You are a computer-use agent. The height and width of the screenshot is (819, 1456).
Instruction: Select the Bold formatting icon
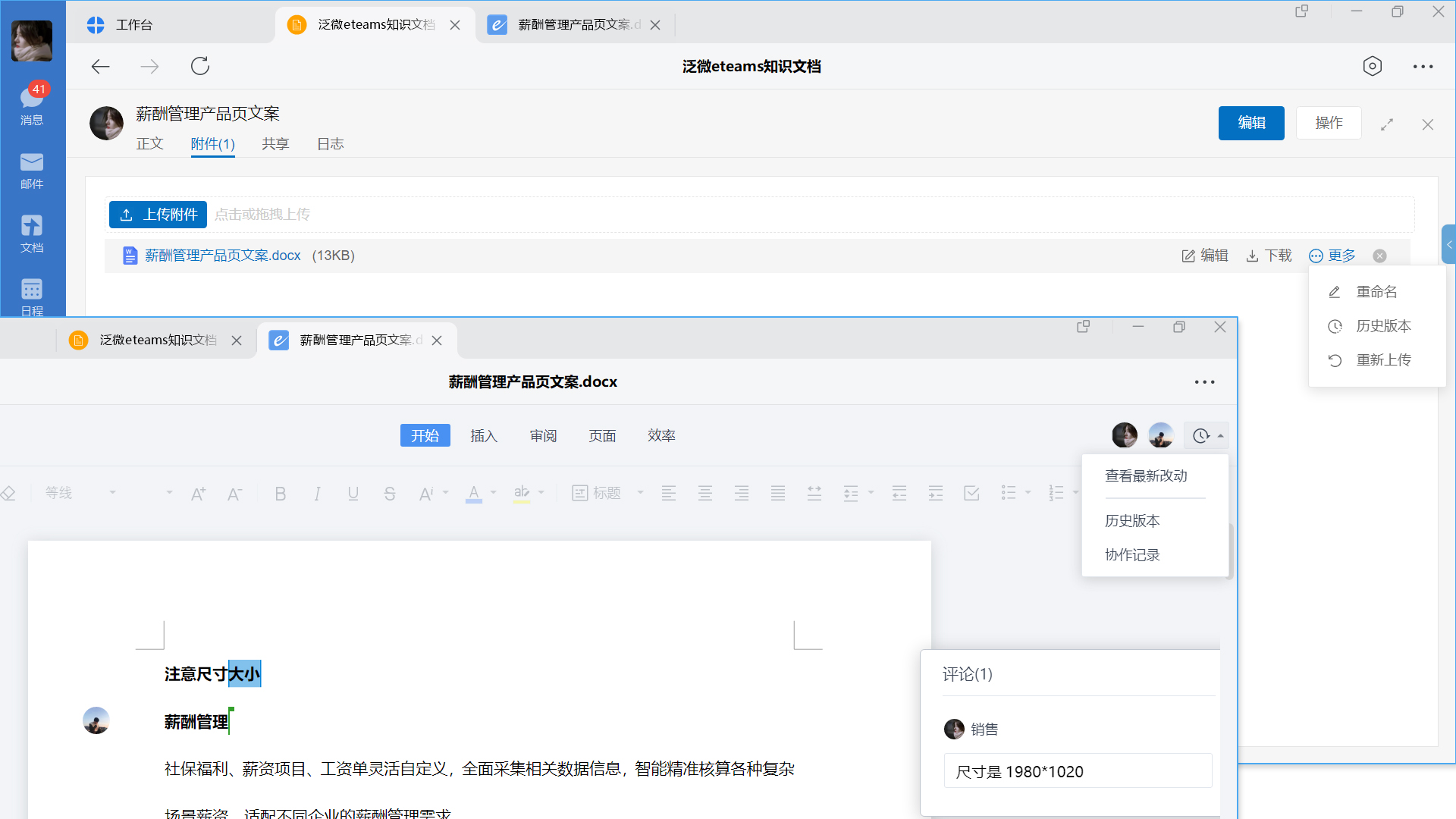tap(280, 493)
